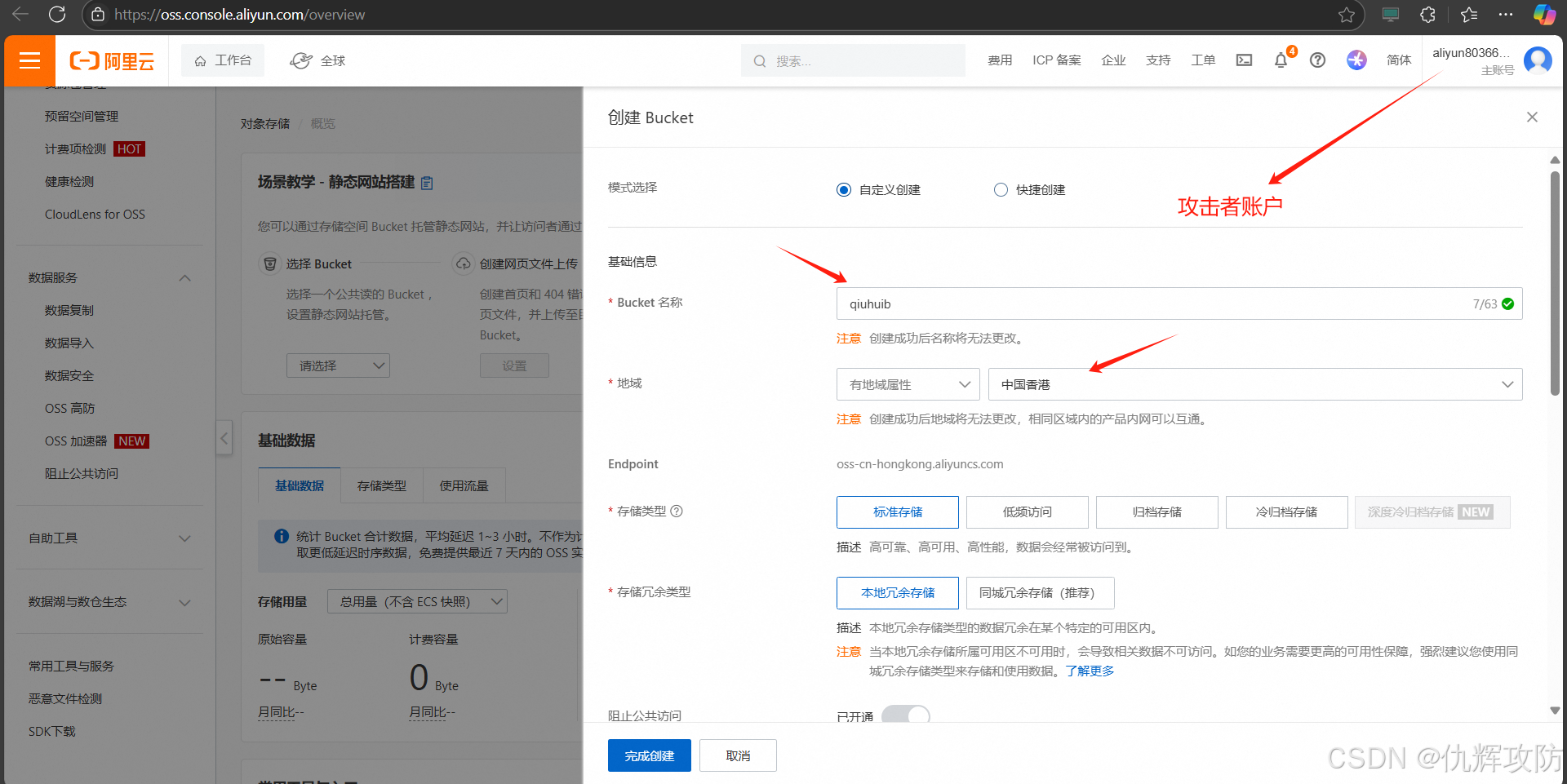Choose Standard storage type

[898, 512]
